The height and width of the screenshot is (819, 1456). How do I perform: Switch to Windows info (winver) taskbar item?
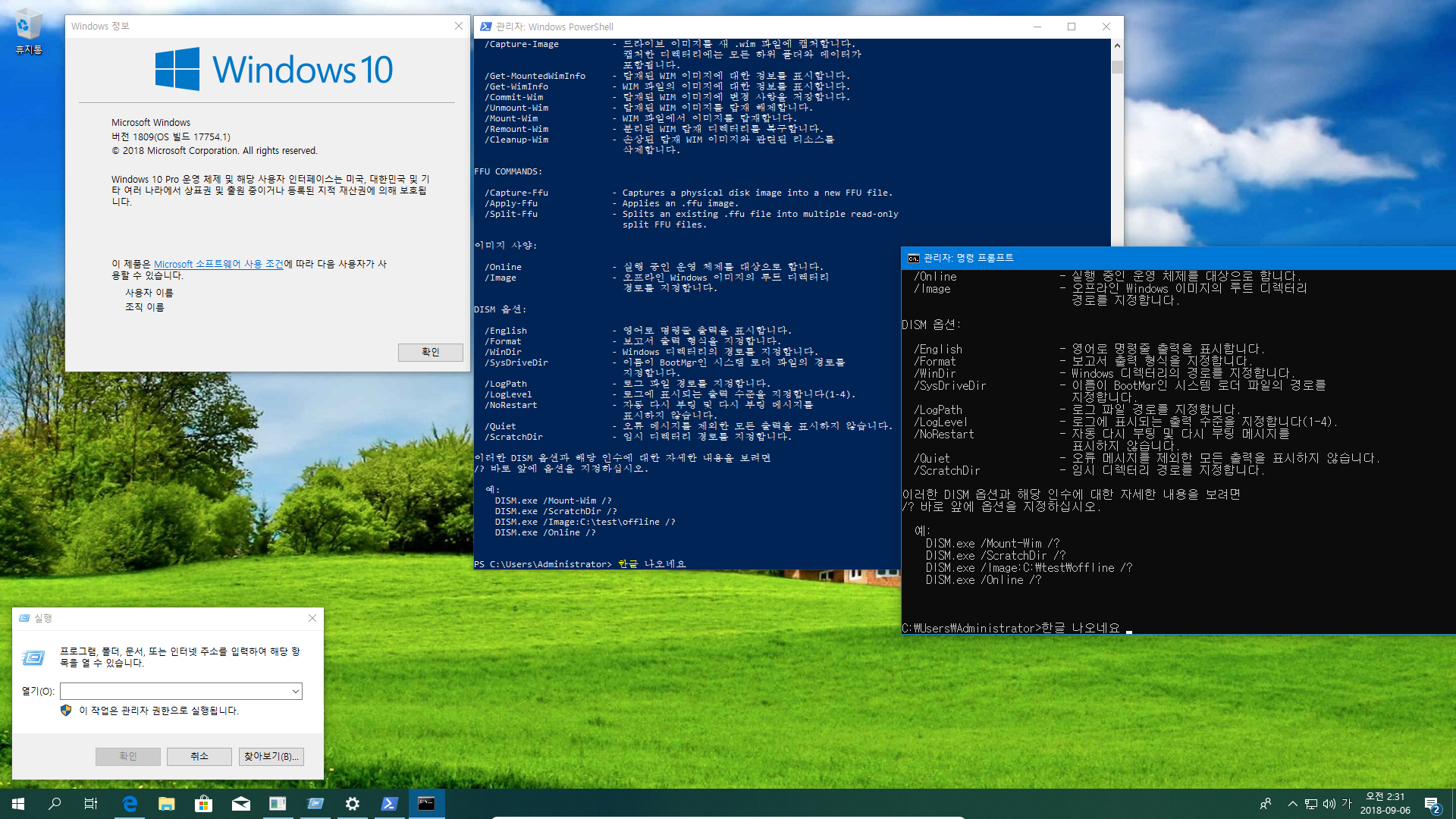[278, 804]
